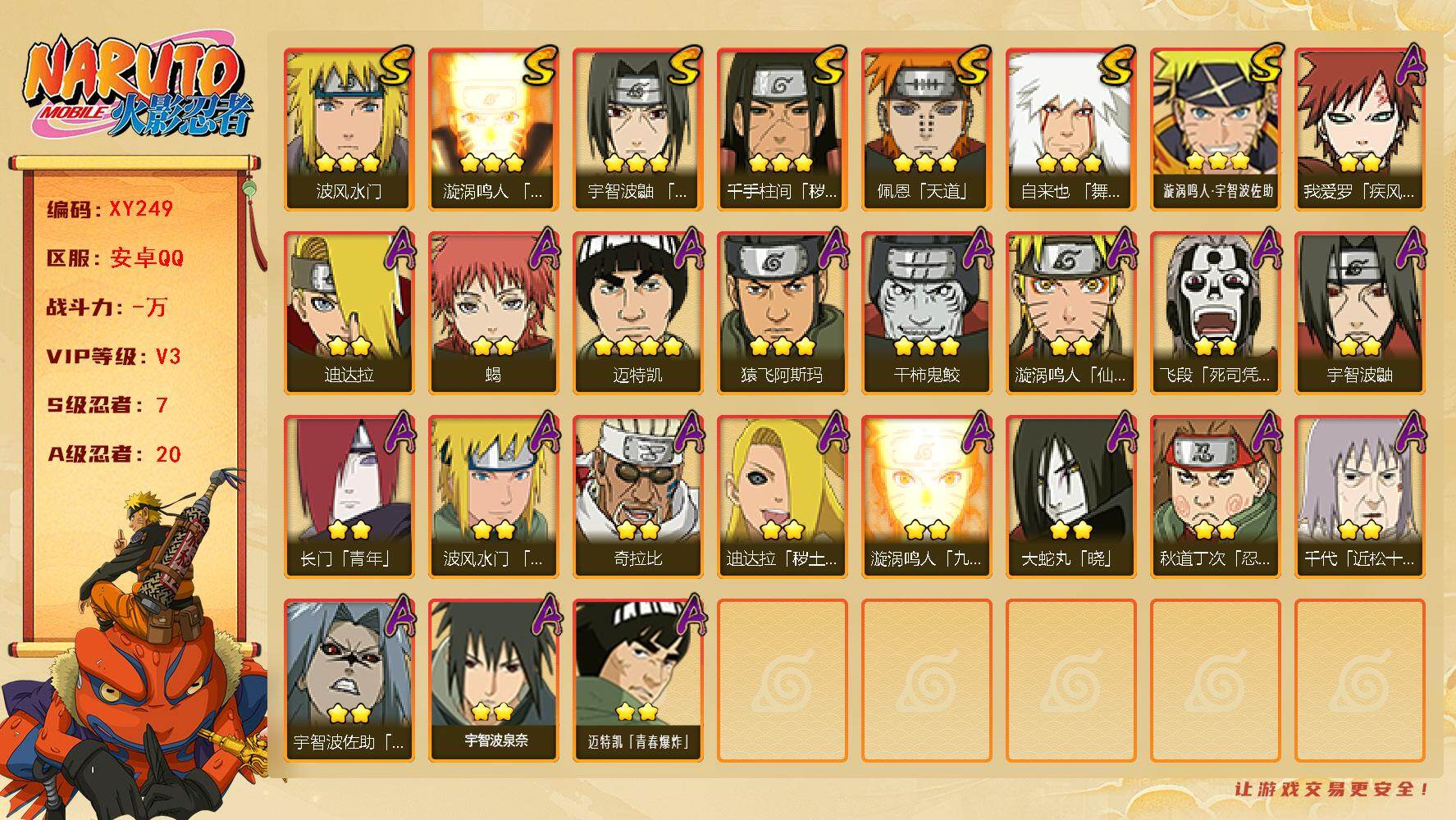The height and width of the screenshot is (820, 1456).
Task: Click the 大蛇丸「晓」 character card
Action: coord(1070,497)
